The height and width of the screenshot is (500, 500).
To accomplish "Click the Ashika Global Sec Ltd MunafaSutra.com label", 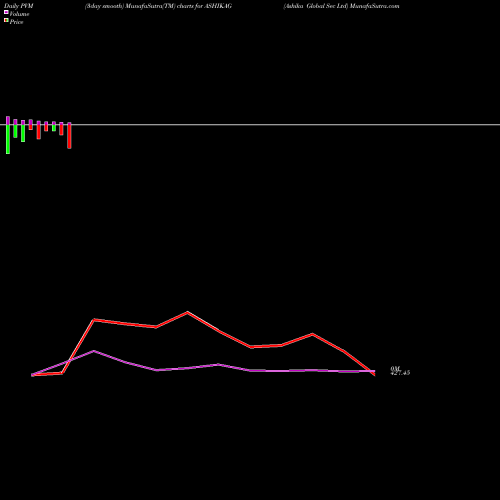I will click(x=341, y=6).
